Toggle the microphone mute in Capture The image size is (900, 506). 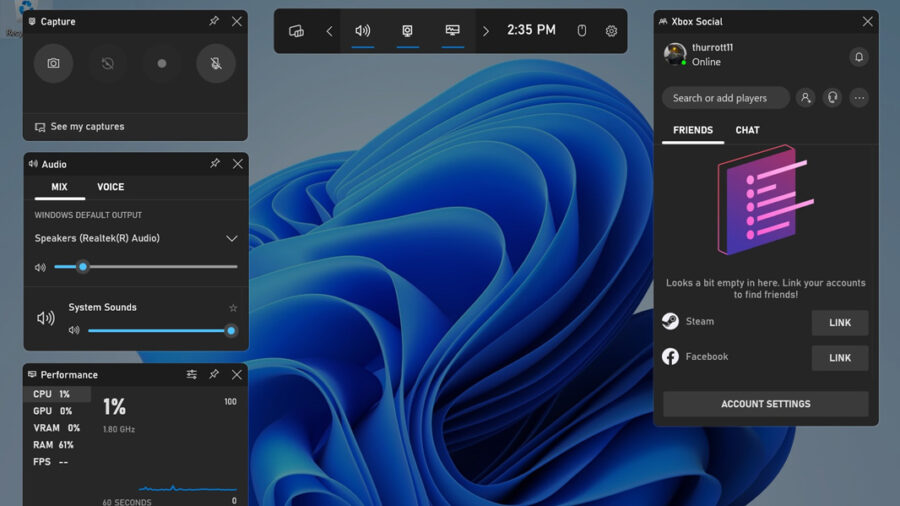click(216, 63)
